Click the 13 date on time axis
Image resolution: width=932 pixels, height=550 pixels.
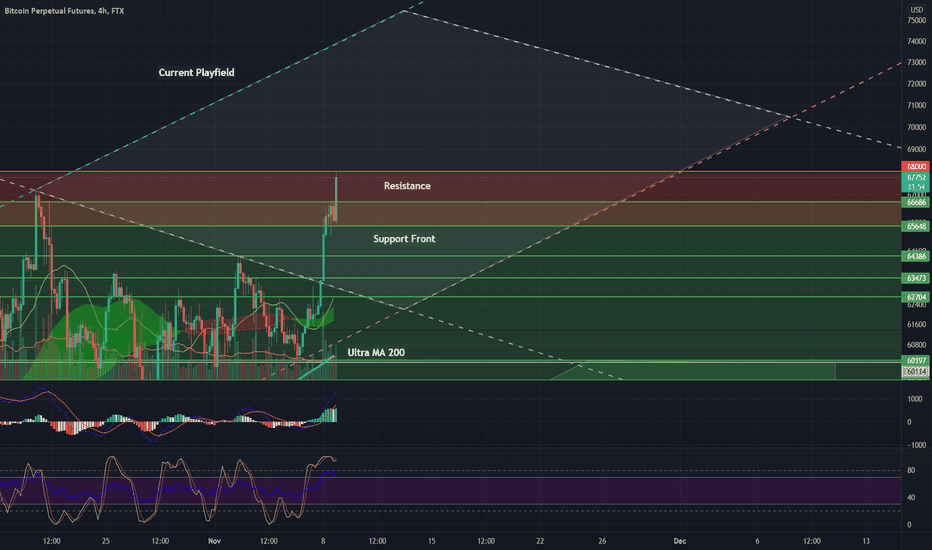866,541
